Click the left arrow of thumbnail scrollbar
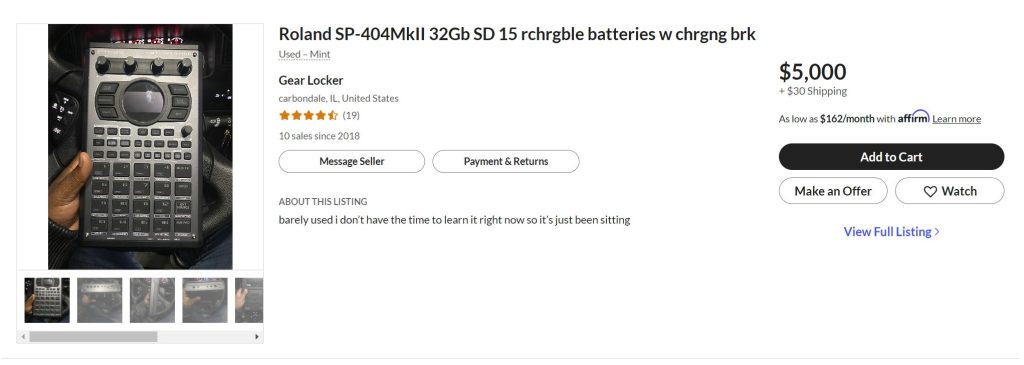This screenshot has width=1024, height=365. 24,337
